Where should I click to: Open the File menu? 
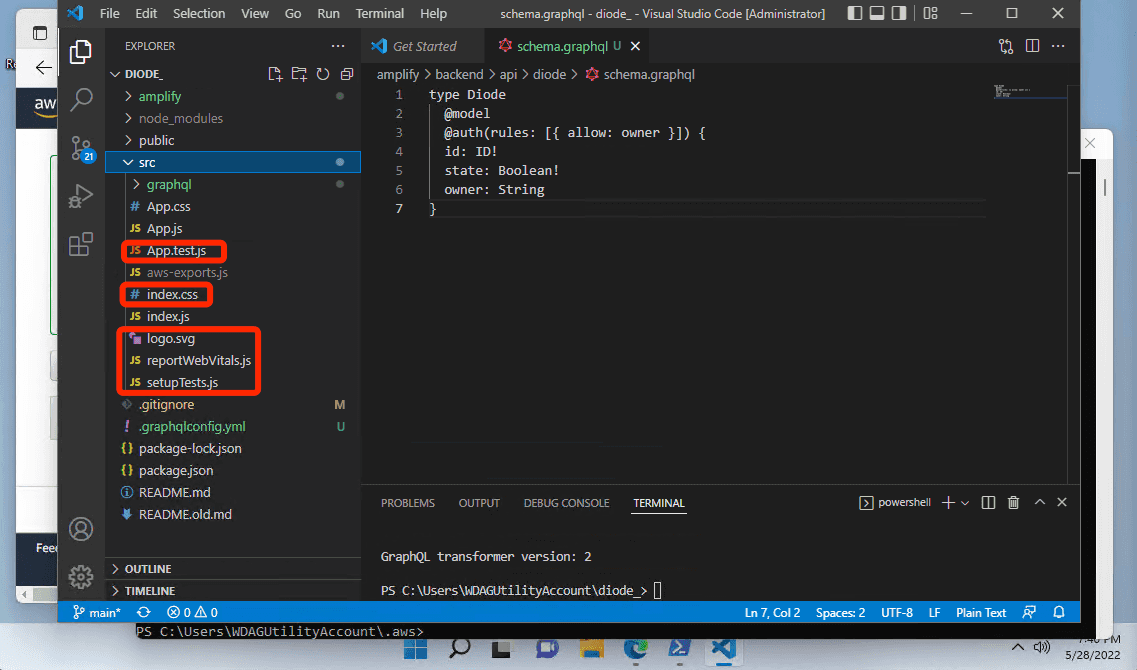point(109,13)
